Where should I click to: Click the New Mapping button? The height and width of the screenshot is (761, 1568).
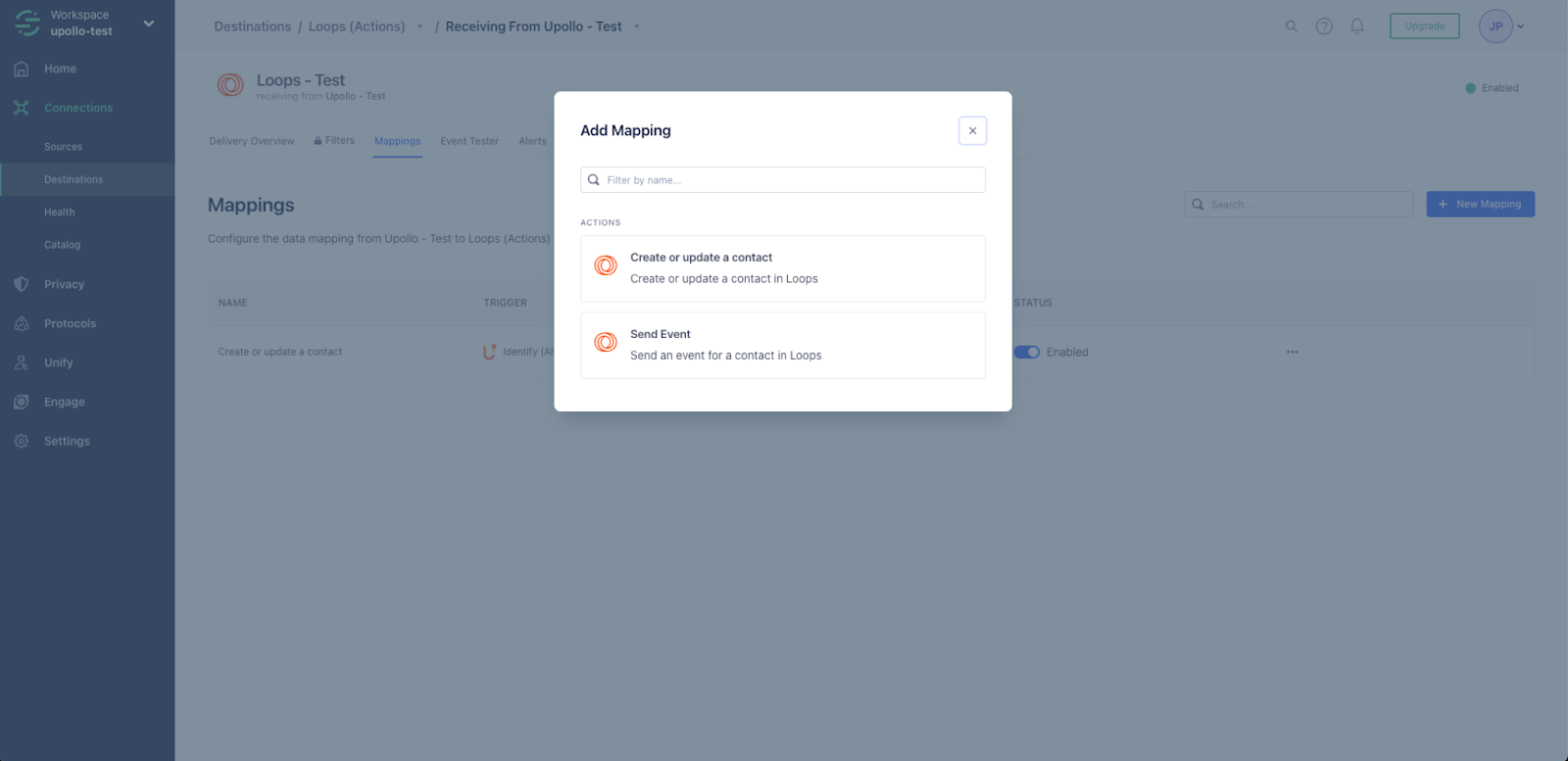pyautogui.click(x=1480, y=204)
